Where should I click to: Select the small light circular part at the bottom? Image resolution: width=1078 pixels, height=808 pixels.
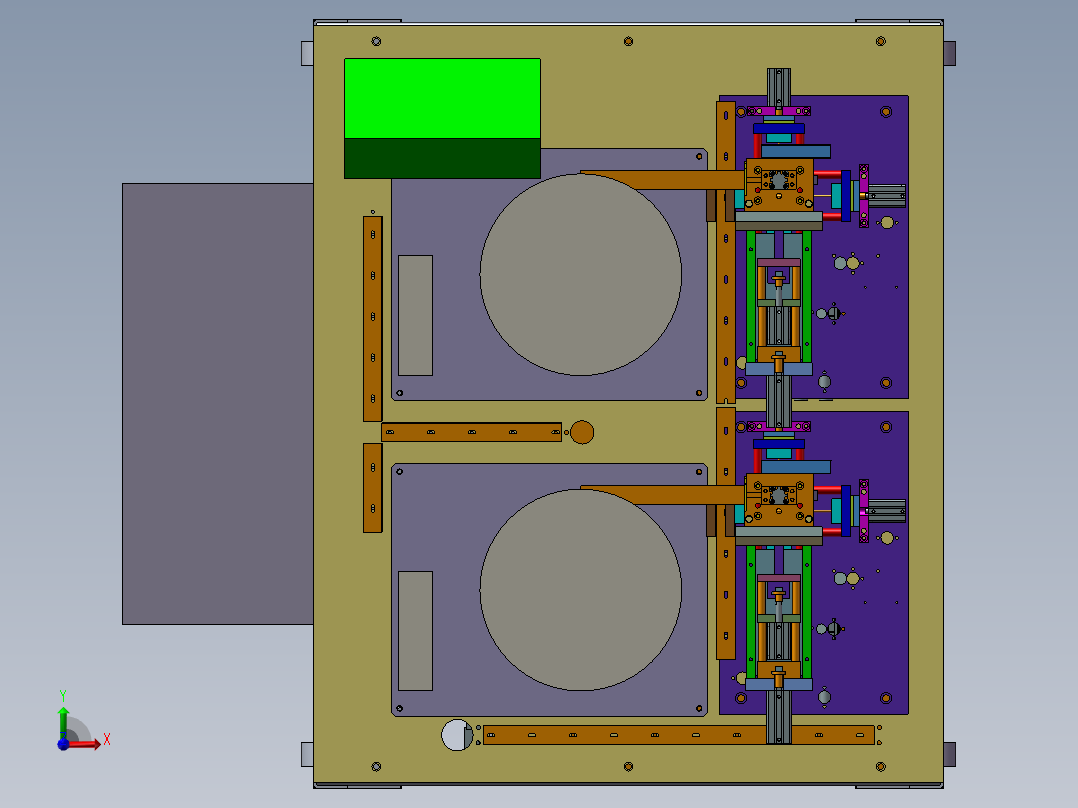pos(456,734)
